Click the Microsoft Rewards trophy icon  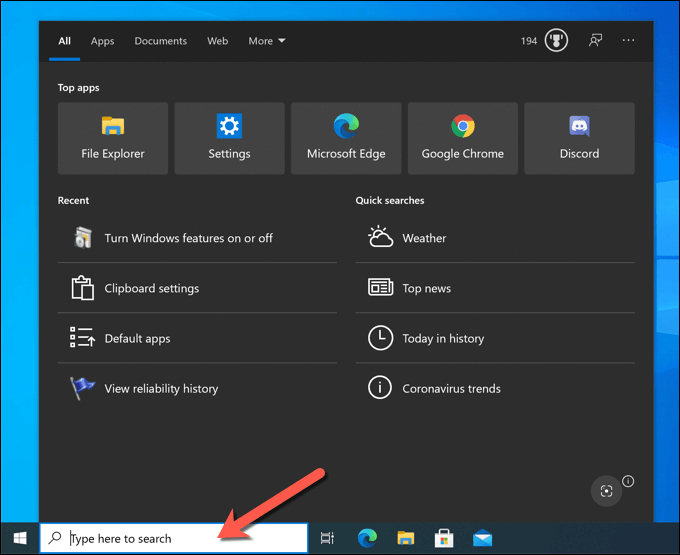[558, 41]
